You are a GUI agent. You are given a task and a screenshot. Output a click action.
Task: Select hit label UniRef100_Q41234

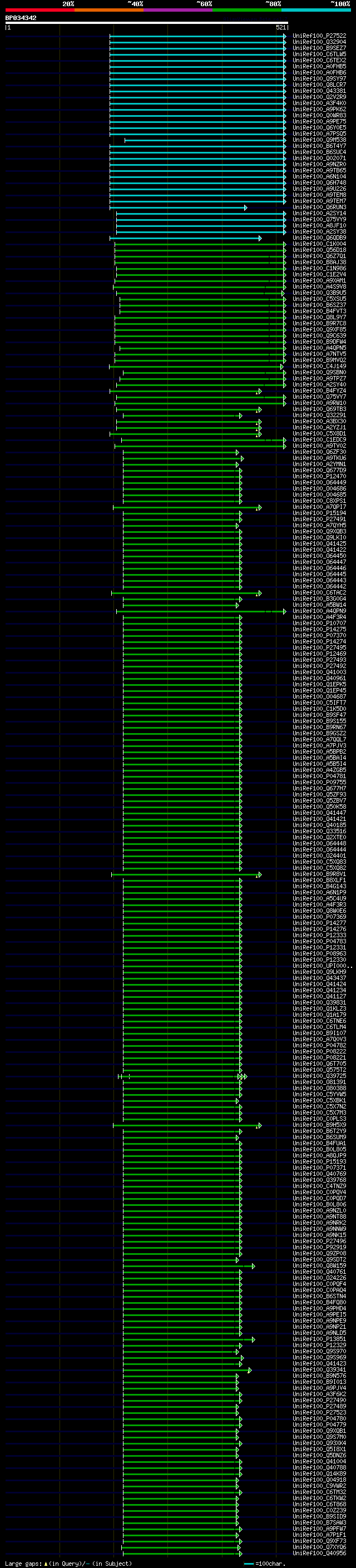[319, 990]
